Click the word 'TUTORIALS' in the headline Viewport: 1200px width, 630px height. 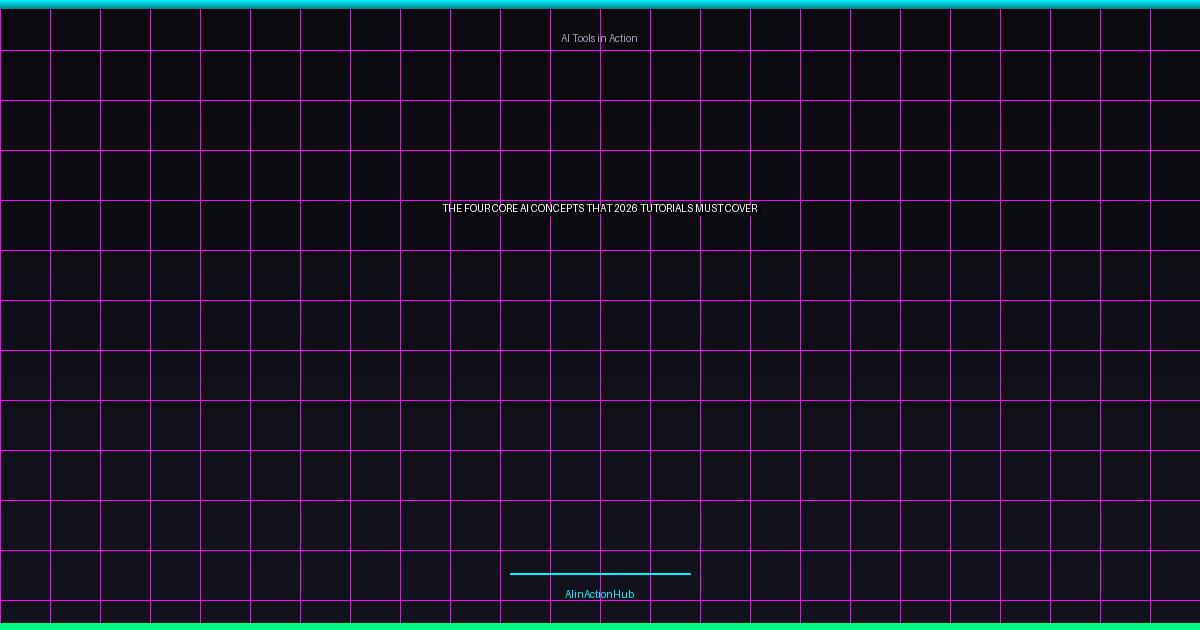[x=667, y=209]
